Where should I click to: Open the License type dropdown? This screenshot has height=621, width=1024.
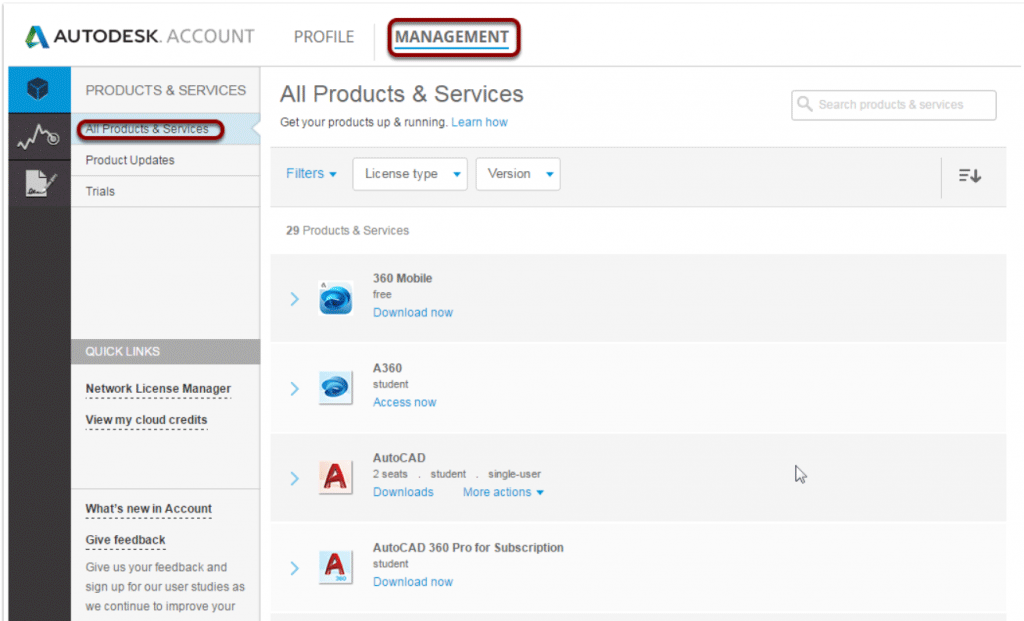tap(410, 174)
